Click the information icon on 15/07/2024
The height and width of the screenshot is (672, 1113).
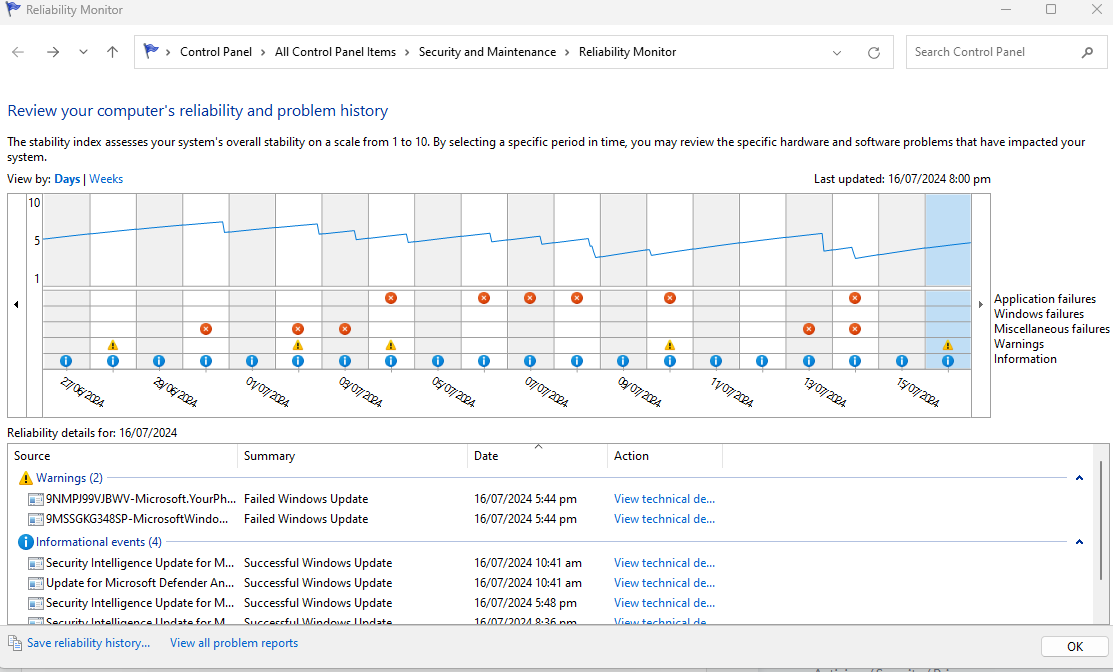click(901, 361)
